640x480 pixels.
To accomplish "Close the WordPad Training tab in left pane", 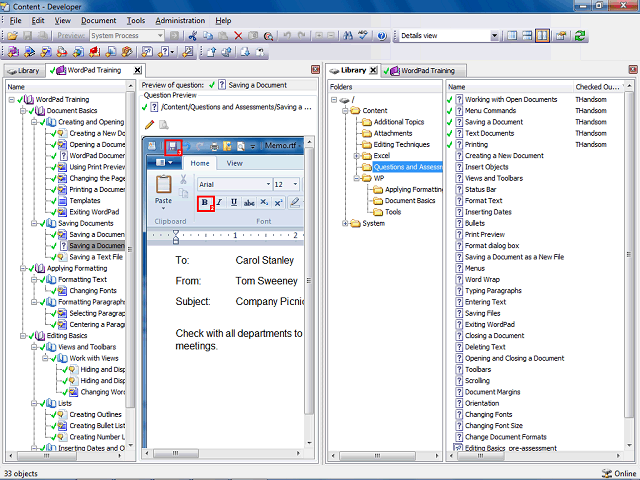I will (x=138, y=70).
